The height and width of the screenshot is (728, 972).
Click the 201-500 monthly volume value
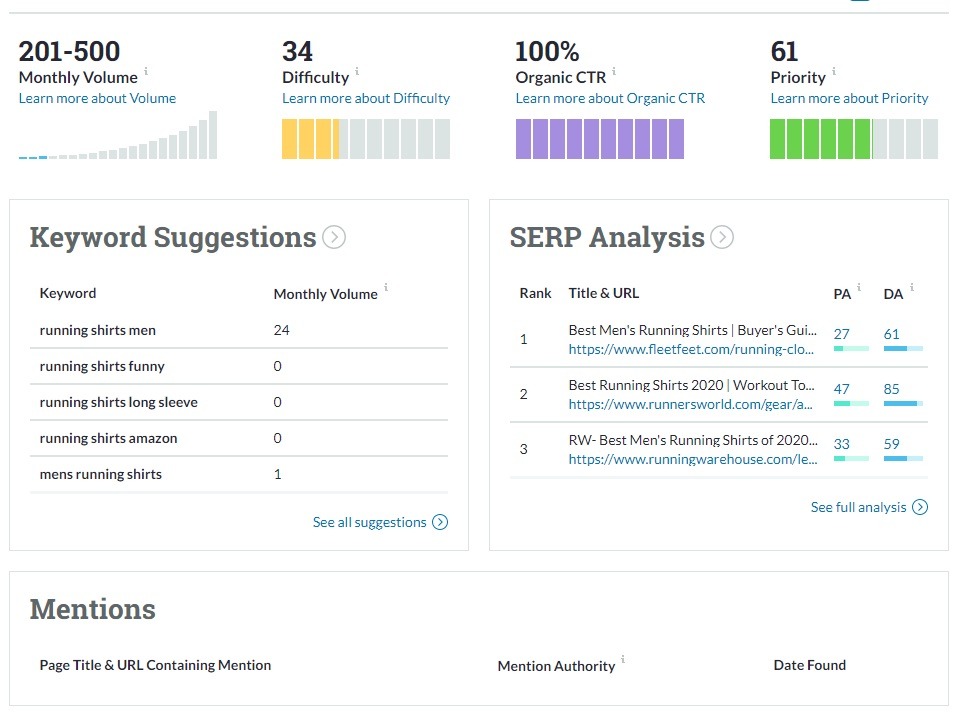tap(69, 51)
